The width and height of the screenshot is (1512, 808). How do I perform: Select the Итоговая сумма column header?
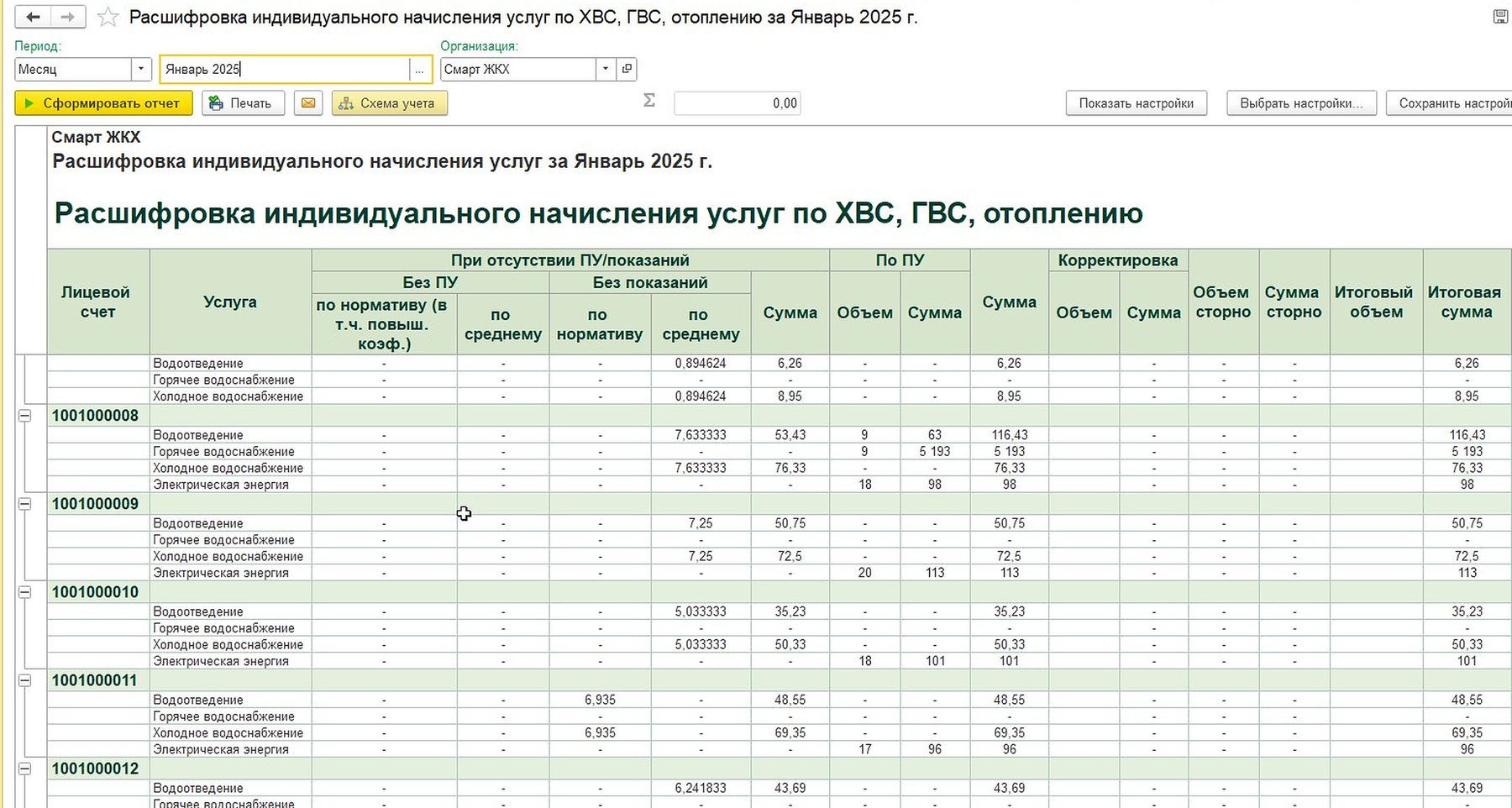1467,302
